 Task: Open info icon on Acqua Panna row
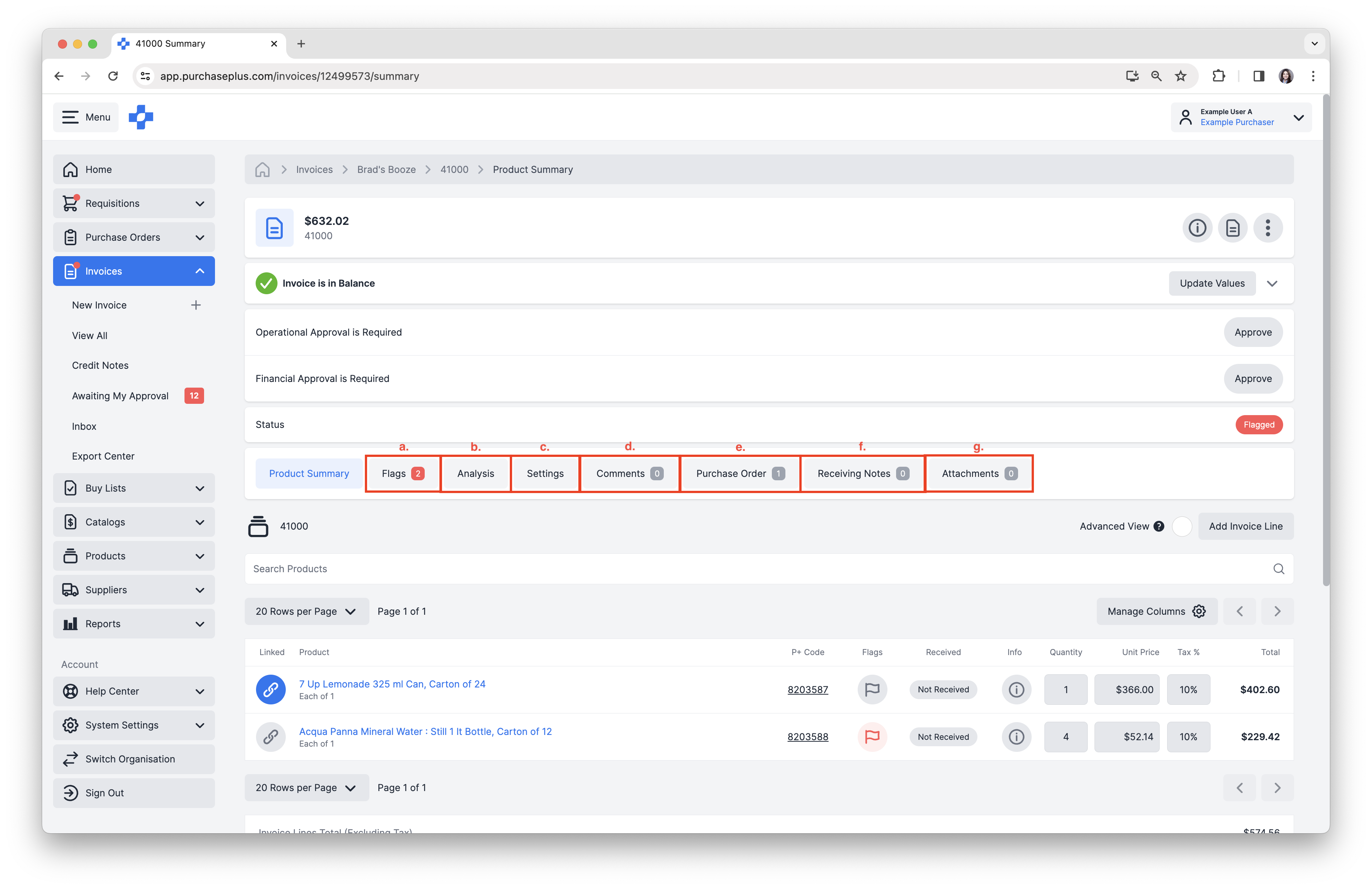click(x=1016, y=737)
